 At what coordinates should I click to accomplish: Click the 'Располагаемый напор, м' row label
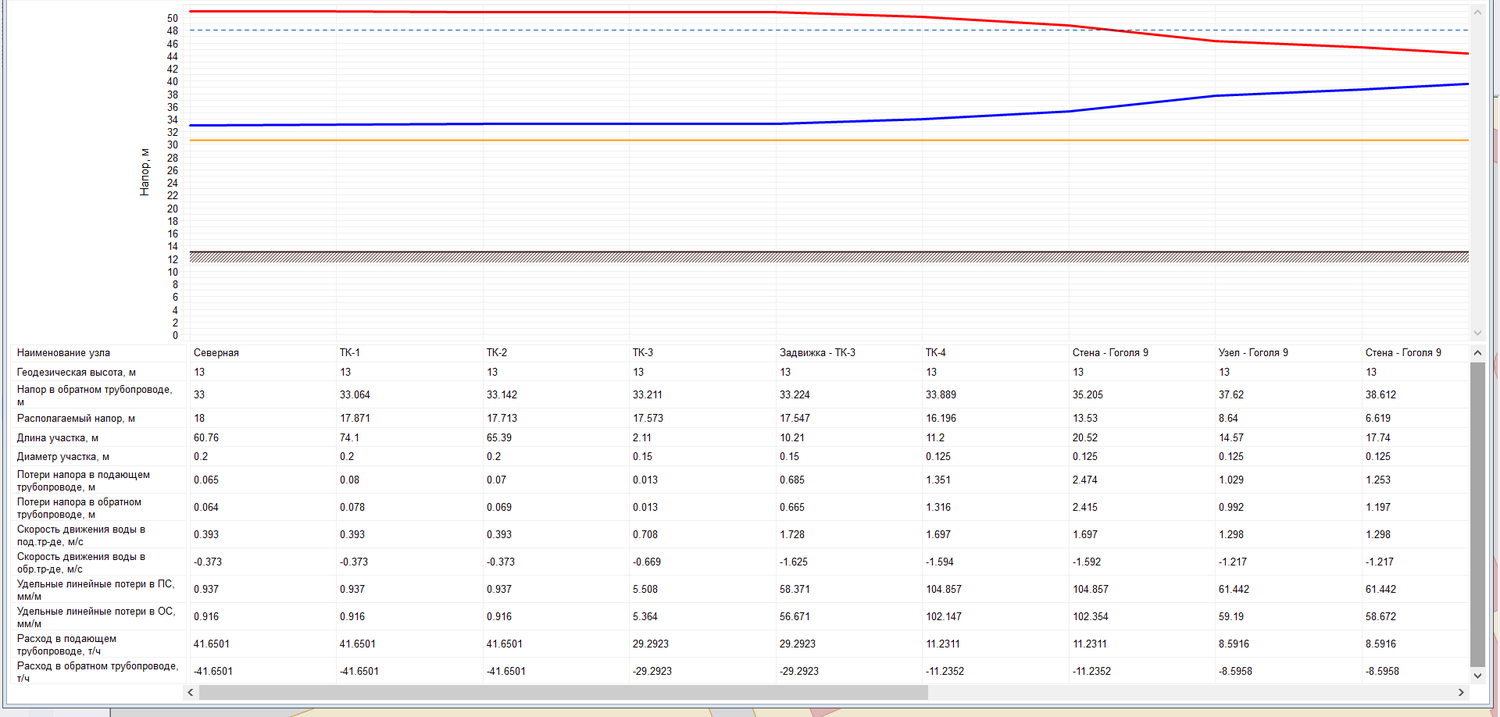75,418
